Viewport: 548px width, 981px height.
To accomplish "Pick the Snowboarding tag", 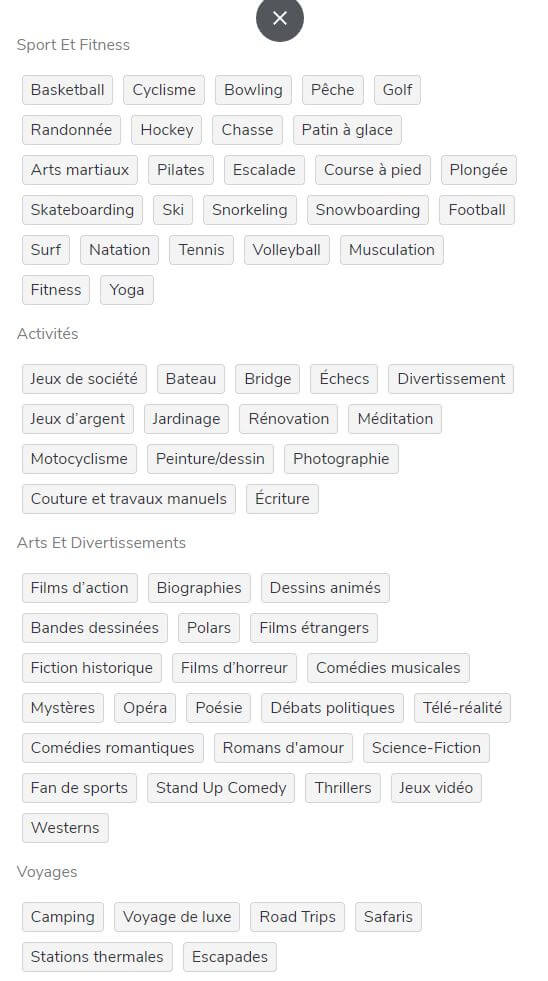I will coord(367,210).
